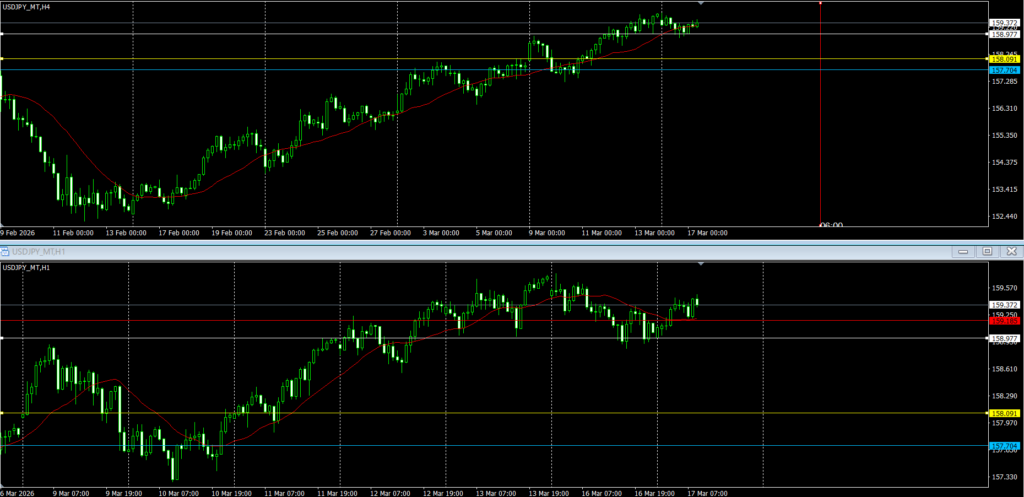Click the 156.310 level on H4 price scale
Image resolution: width=1024 pixels, height=497 pixels.
1003,108
